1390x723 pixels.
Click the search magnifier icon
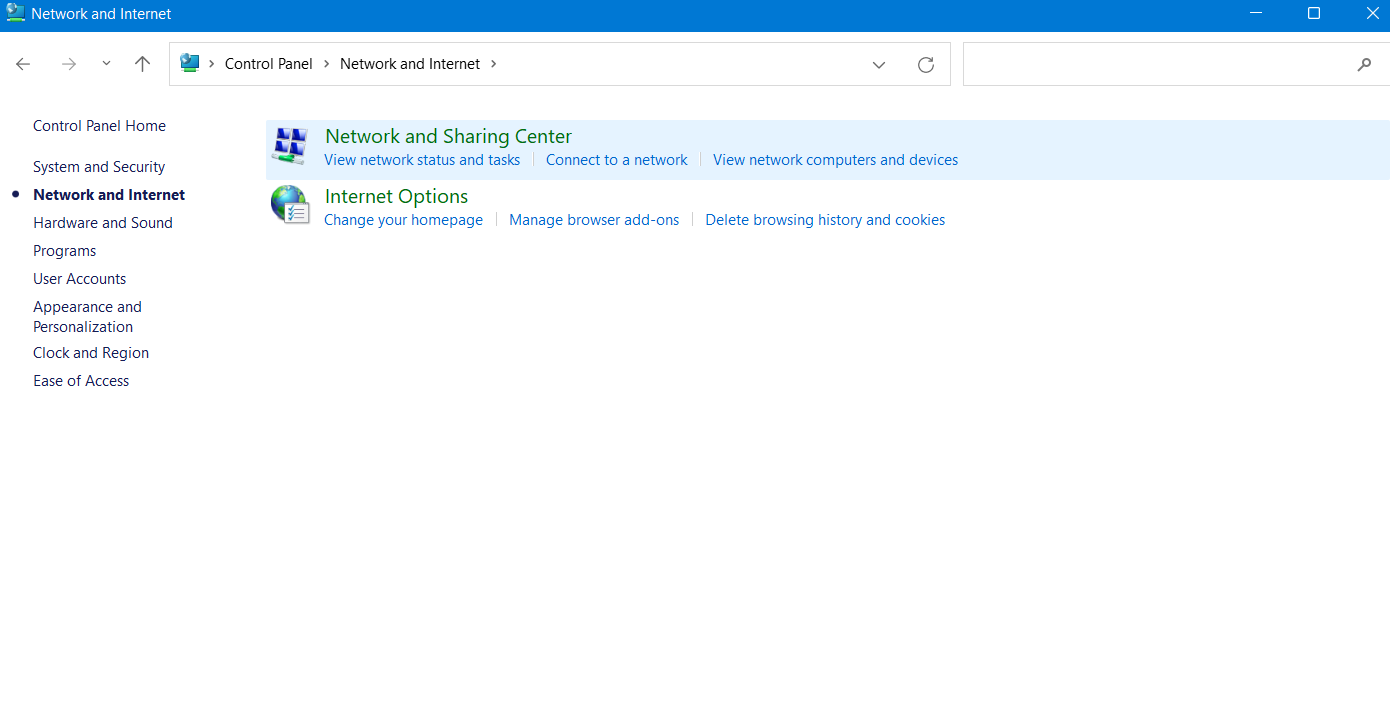coord(1364,64)
